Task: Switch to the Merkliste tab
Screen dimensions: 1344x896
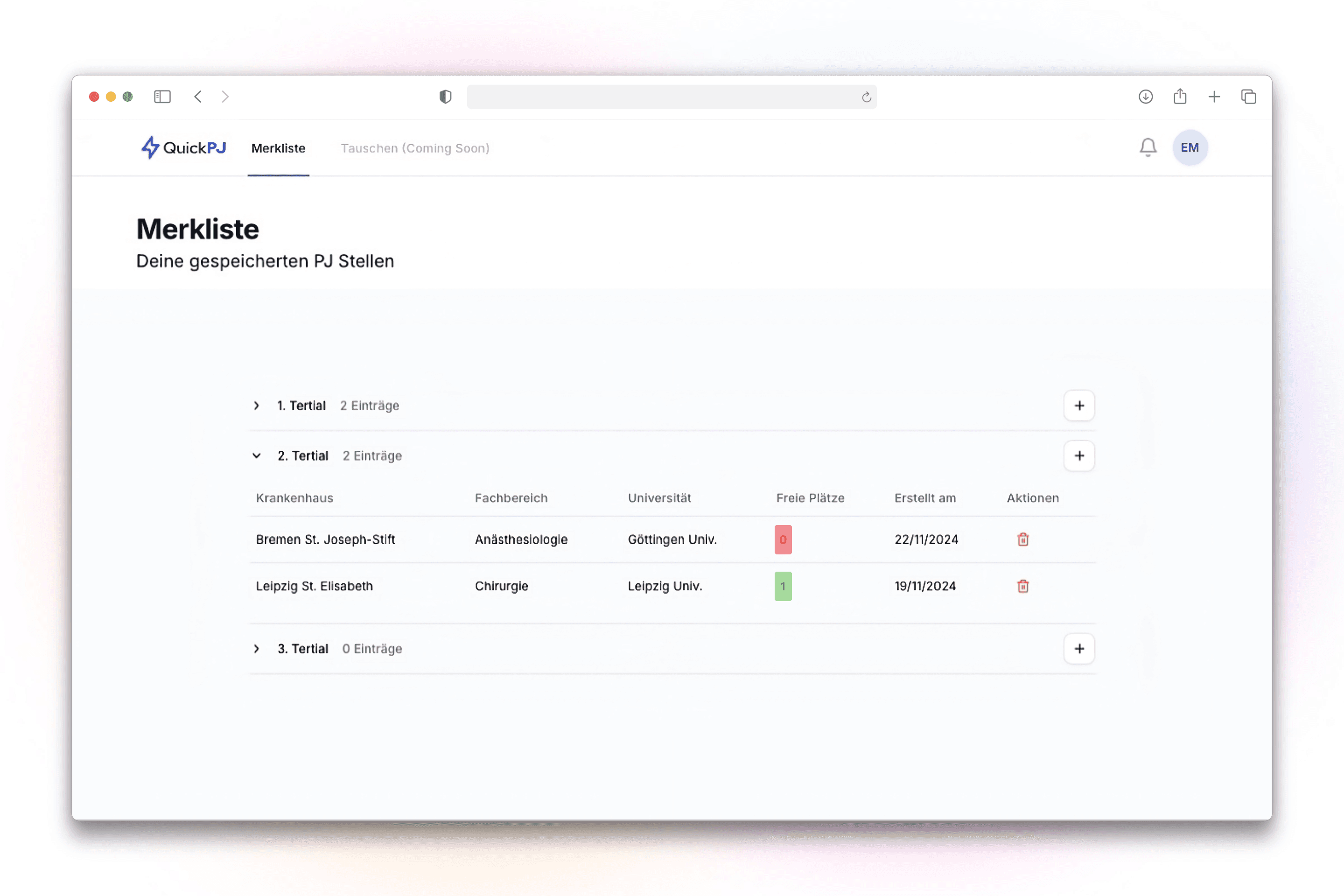Action: [x=278, y=148]
